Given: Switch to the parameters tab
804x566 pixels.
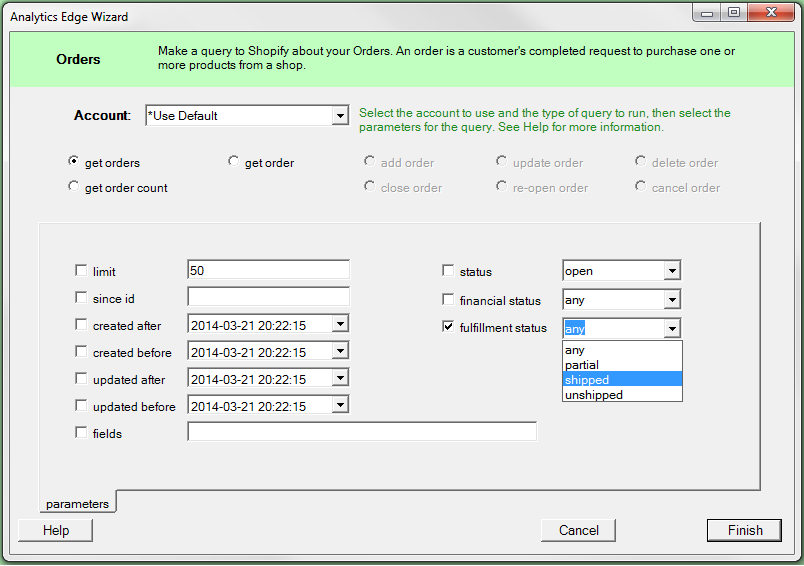Looking at the screenshot, I should [x=77, y=503].
